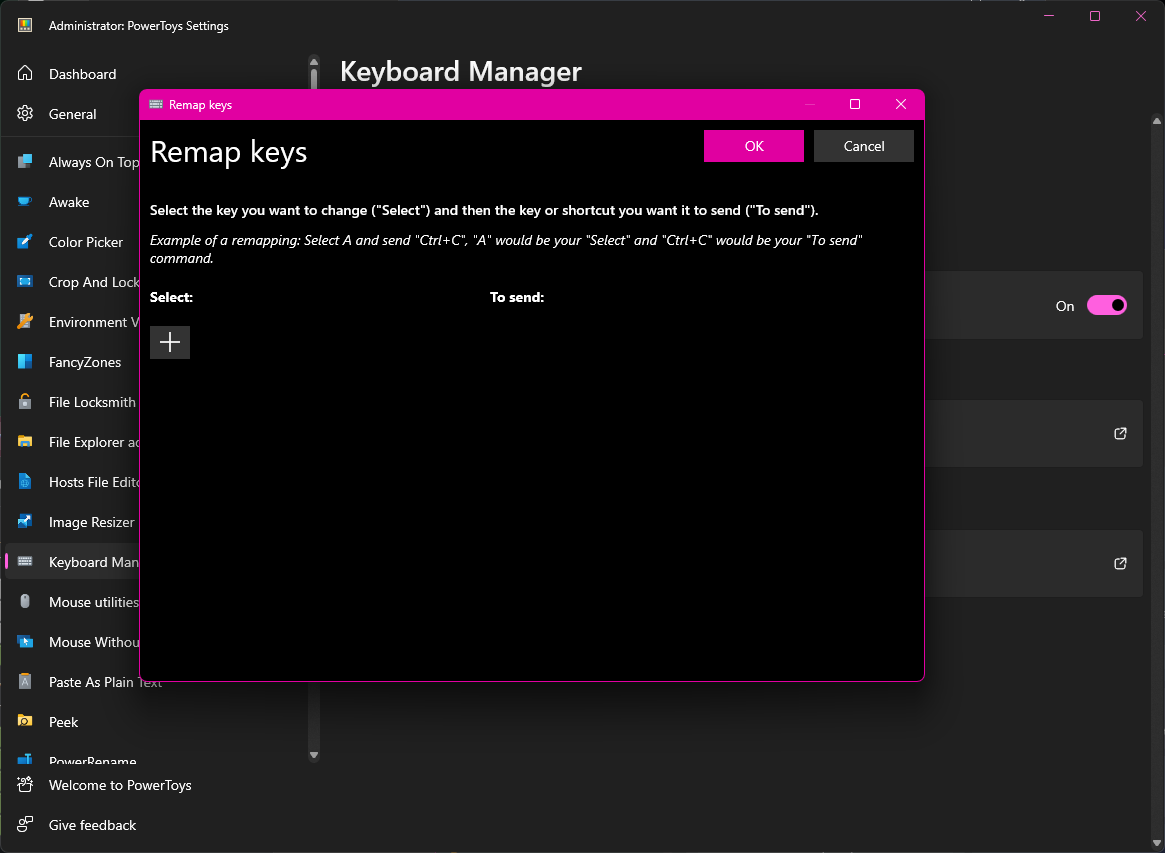Screen dimensions: 1165x853
Task: Select the Peek icon in sidebar
Action: [25, 721]
